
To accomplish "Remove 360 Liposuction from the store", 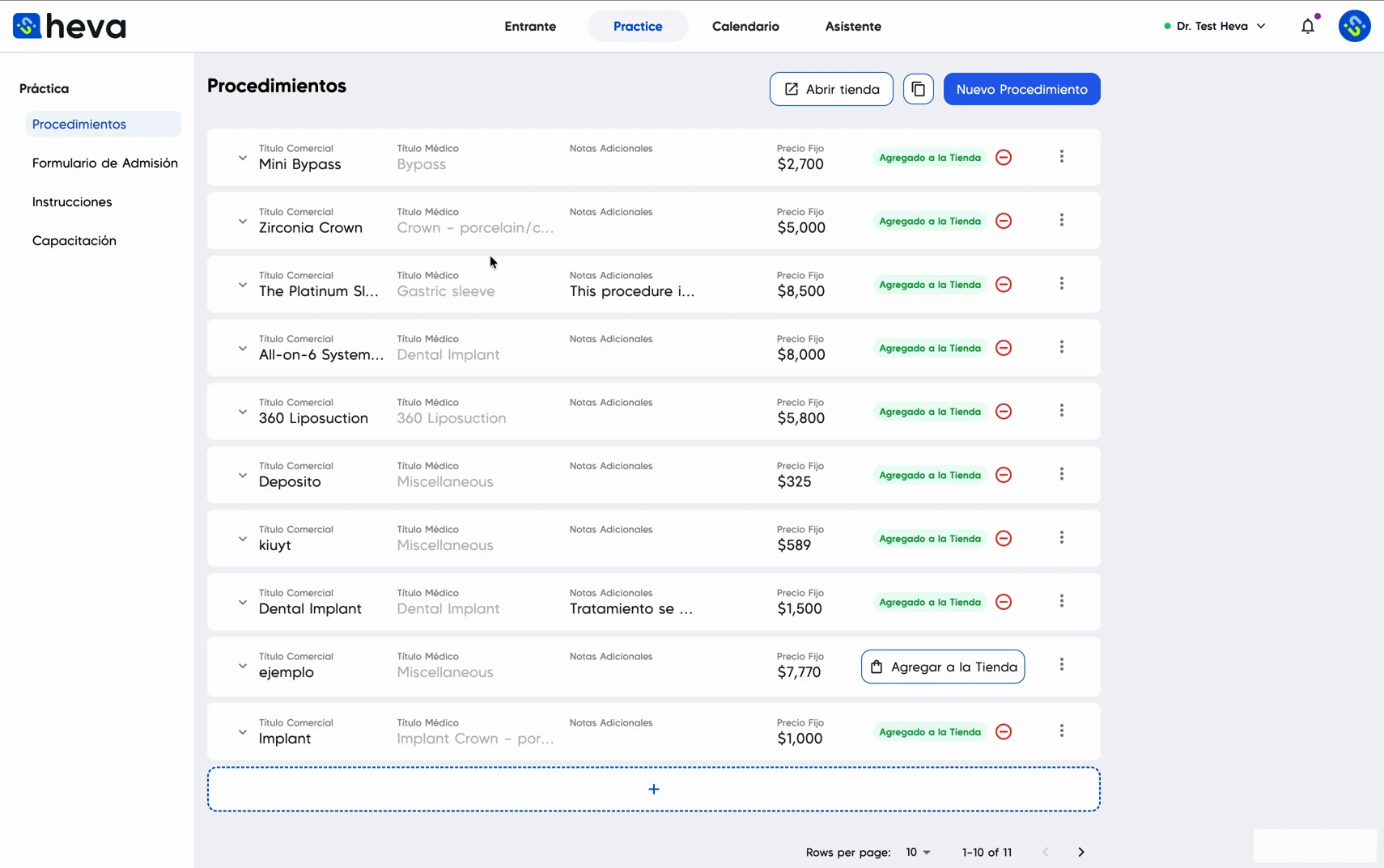I will coord(1004,411).
